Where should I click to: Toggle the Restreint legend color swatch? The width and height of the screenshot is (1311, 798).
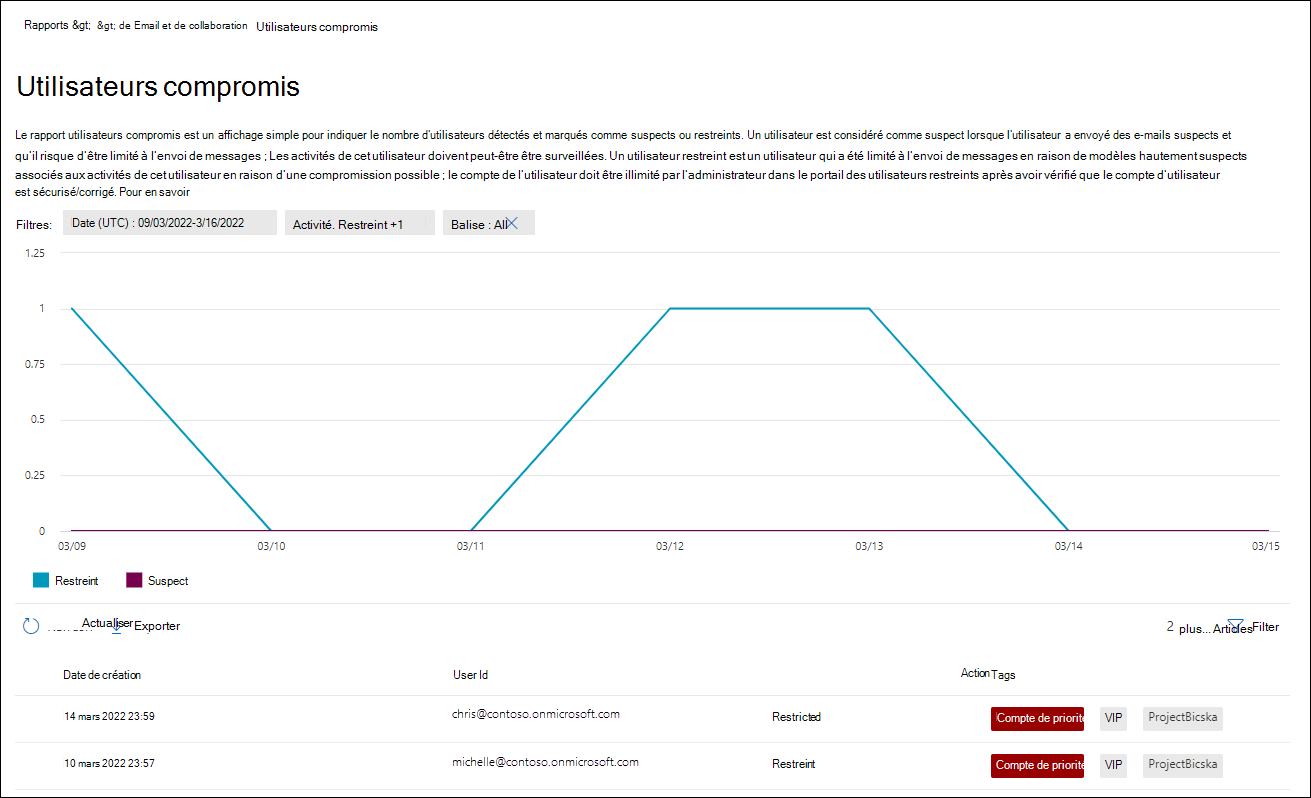pos(41,580)
